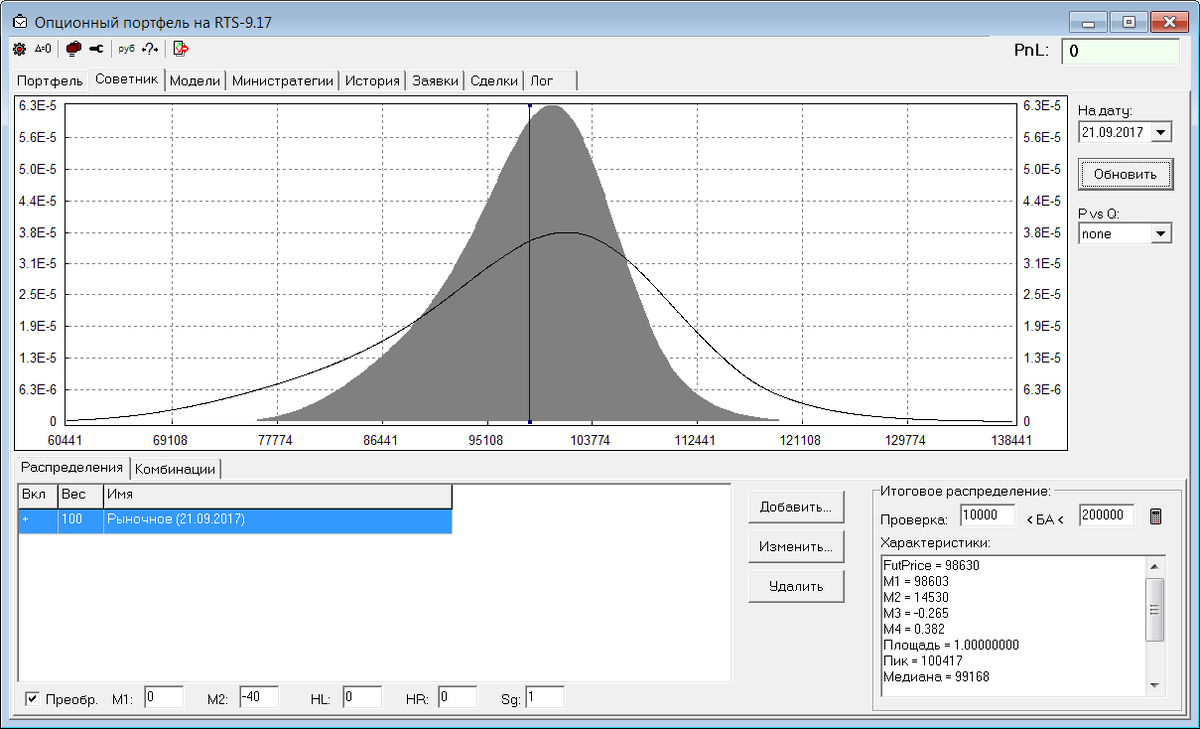The width and height of the screenshot is (1200, 729).
Task: Open the 'P vs Q' none dropdown
Action: click(x=1160, y=234)
